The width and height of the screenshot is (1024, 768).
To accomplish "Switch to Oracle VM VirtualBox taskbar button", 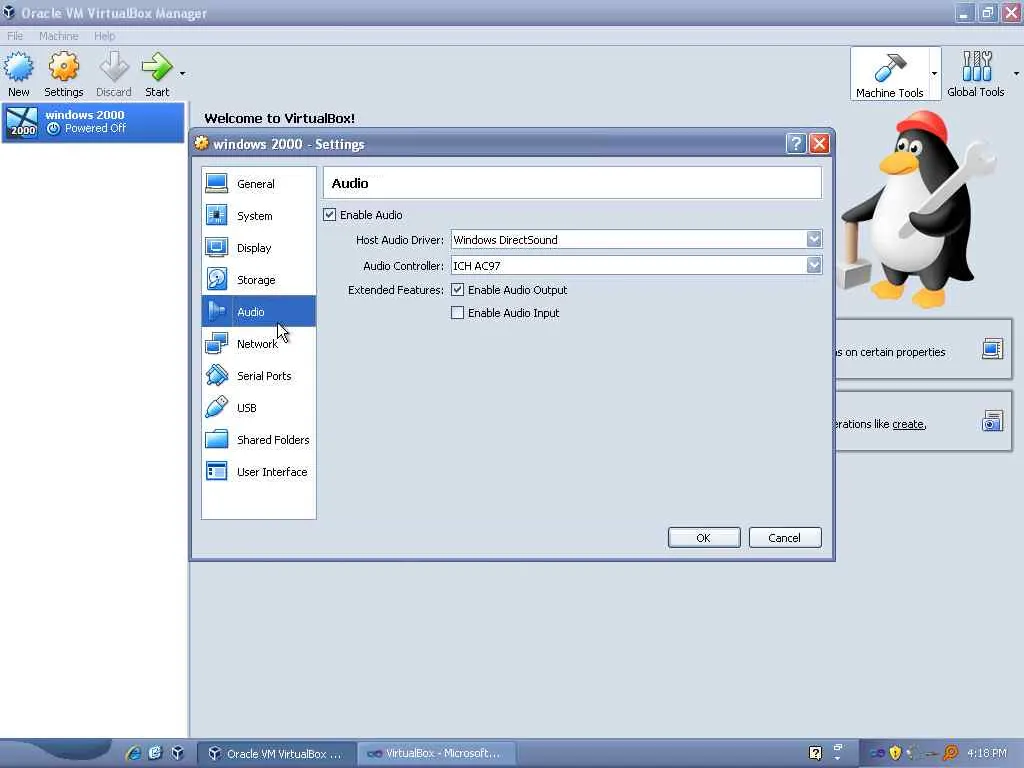I will (x=277, y=754).
